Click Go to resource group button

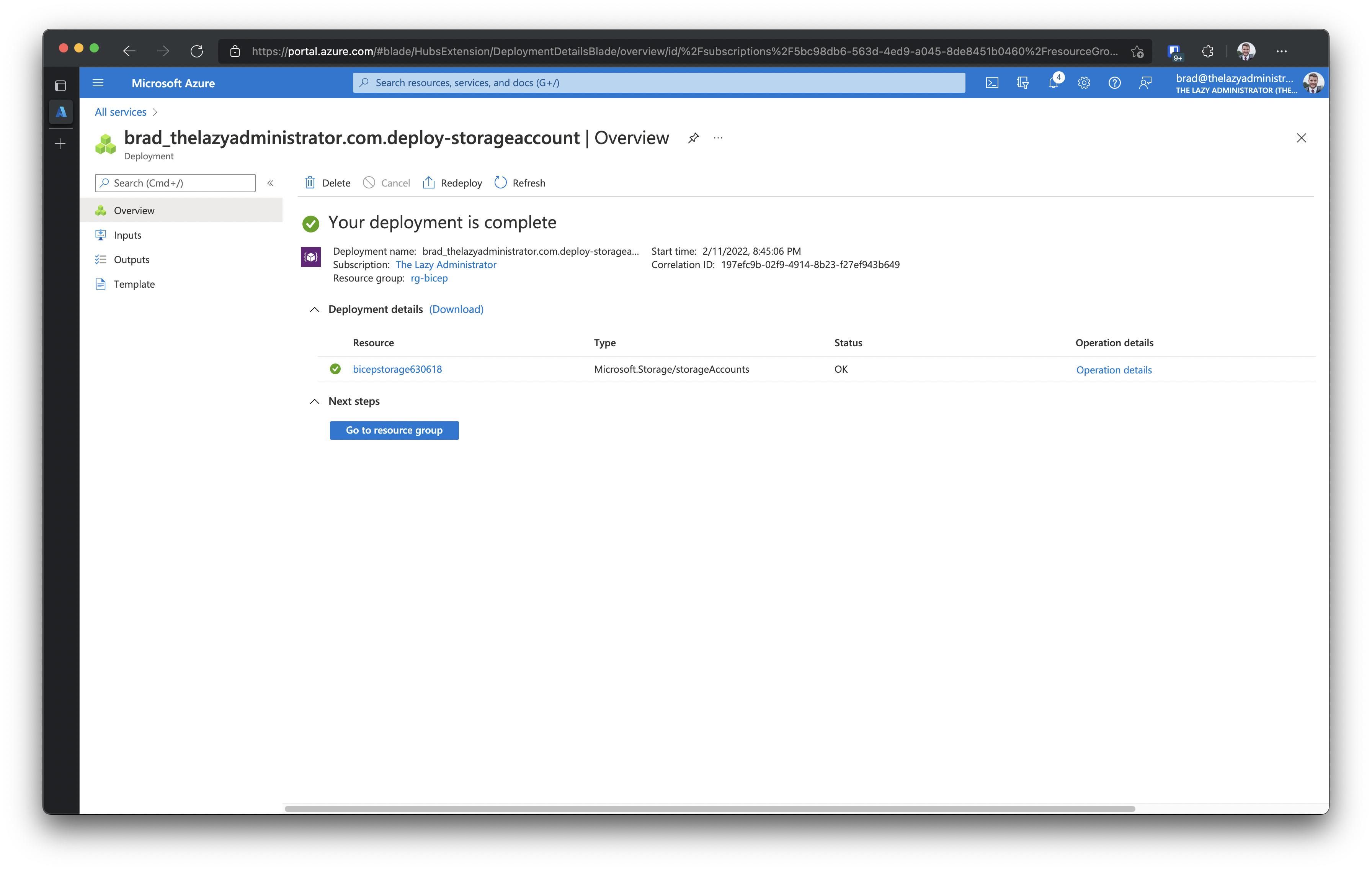point(394,431)
